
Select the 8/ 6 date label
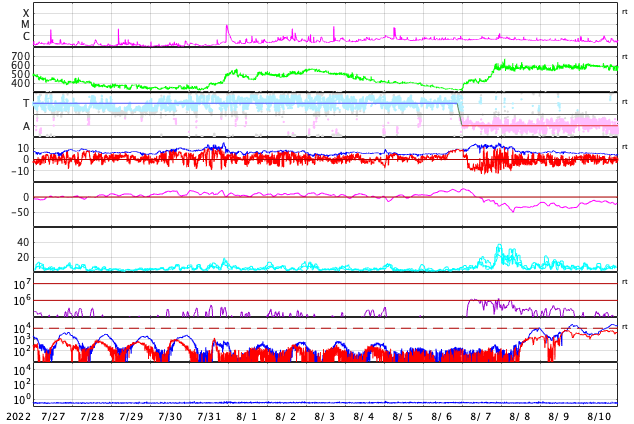(442, 417)
